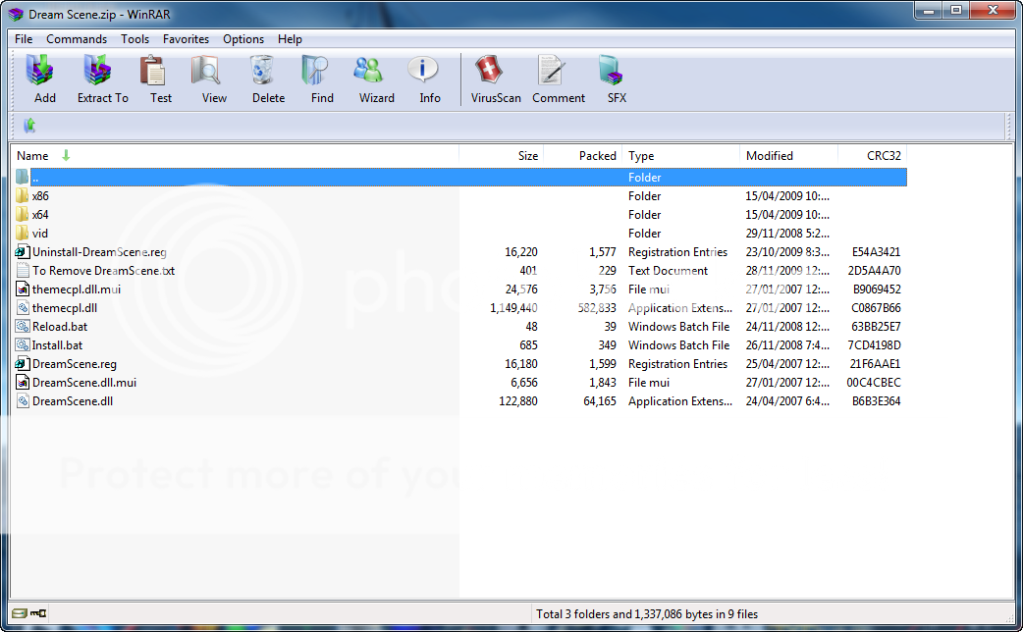Click the key icon in status bar
This screenshot has width=1023, height=632.
(38, 613)
